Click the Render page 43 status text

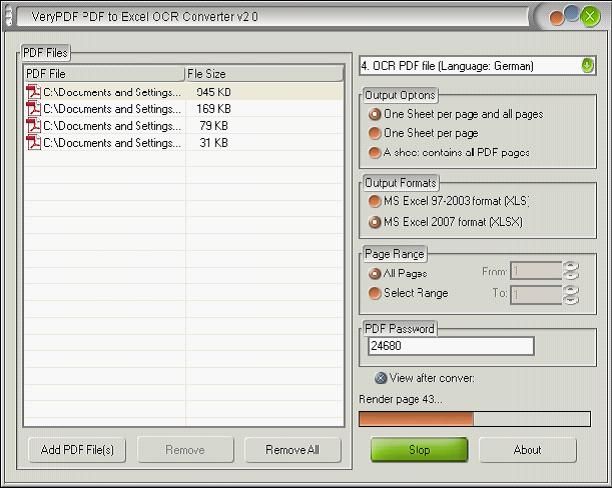tap(400, 399)
